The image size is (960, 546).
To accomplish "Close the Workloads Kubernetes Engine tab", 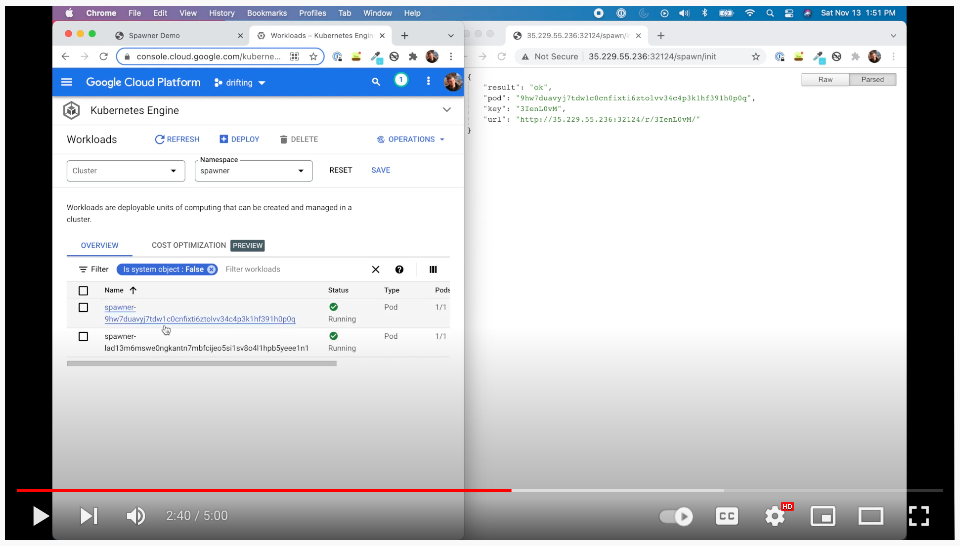I will 383,36.
